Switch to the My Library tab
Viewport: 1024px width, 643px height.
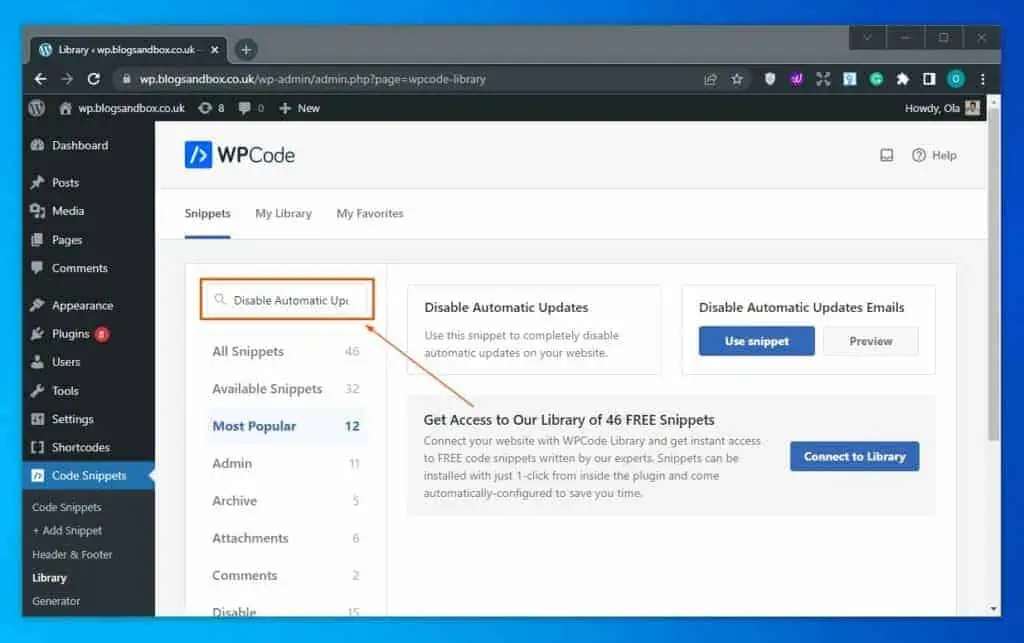(283, 213)
